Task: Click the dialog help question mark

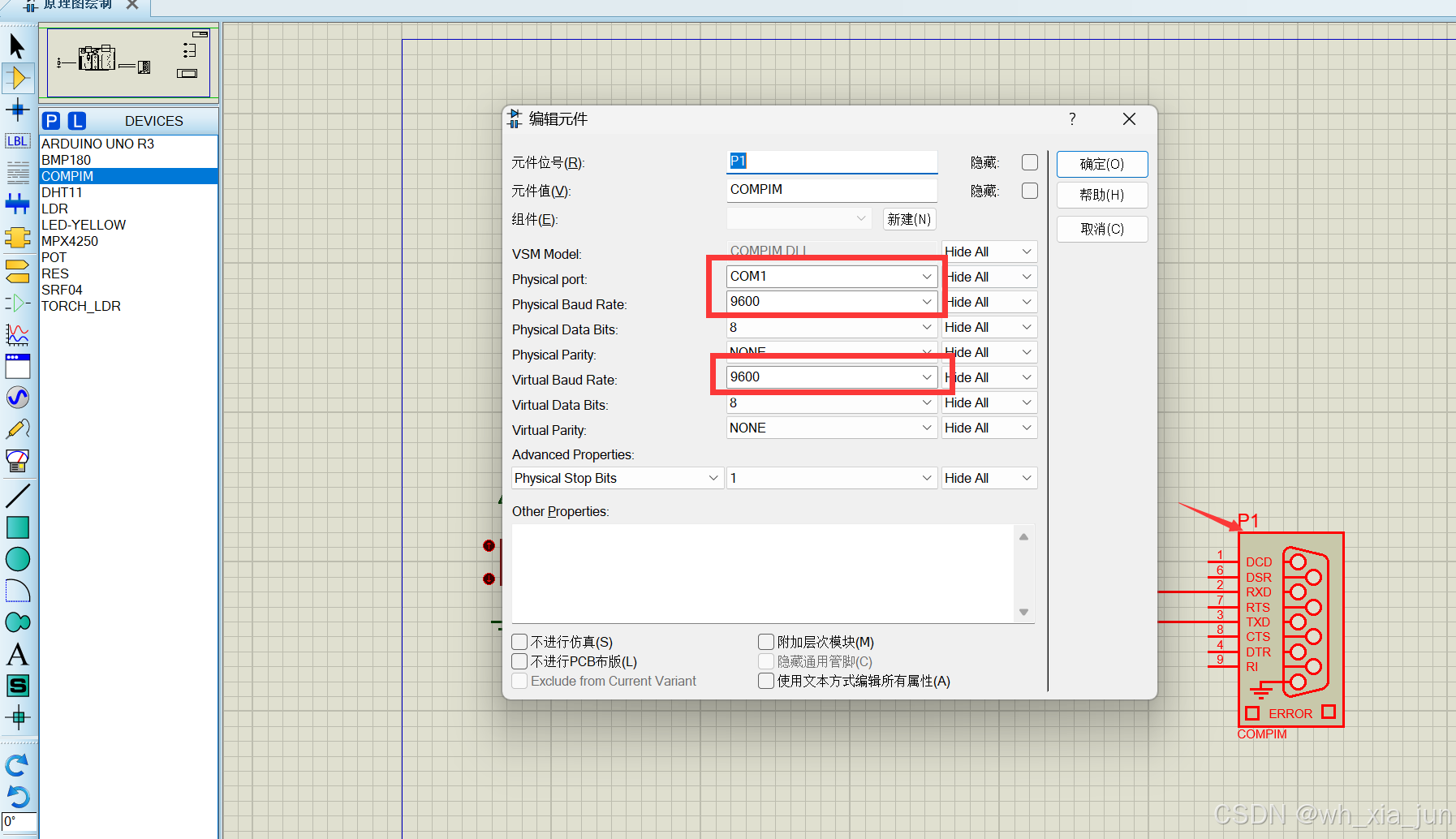Action: click(x=1072, y=119)
